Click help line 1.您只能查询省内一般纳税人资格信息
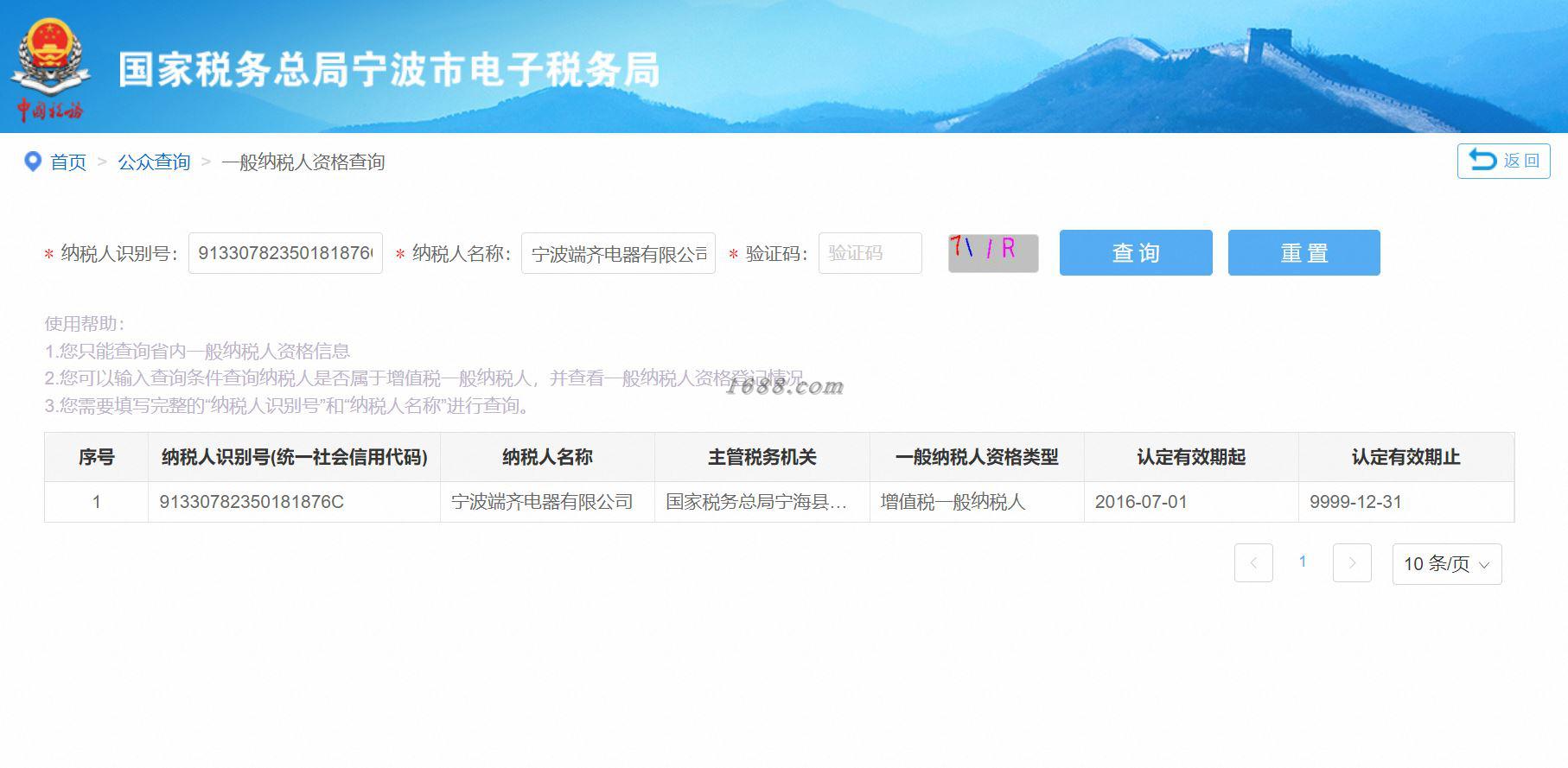This screenshot has height=768, width=1568. click(198, 352)
